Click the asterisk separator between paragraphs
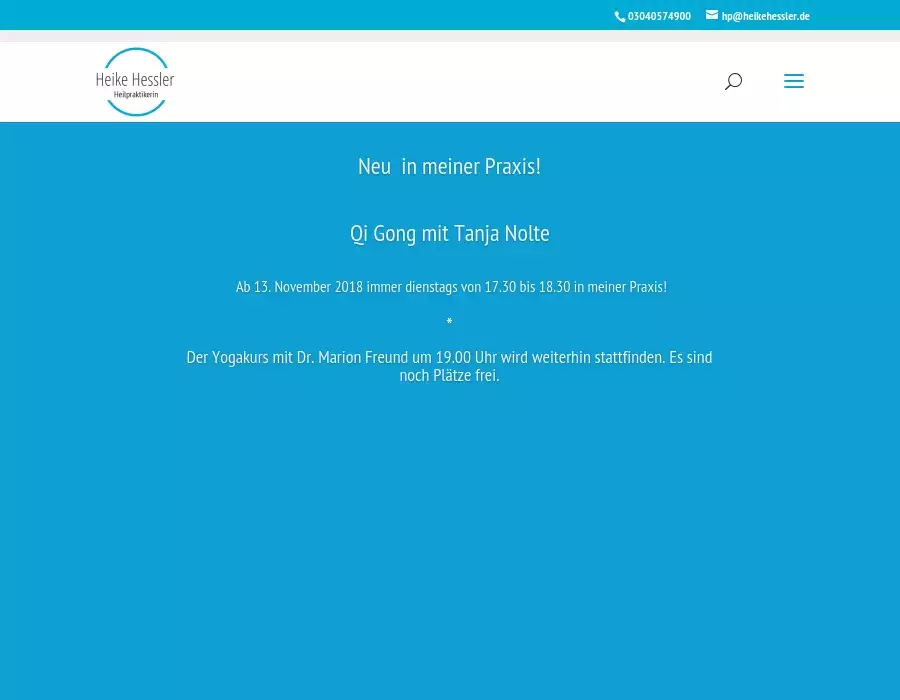Viewport: 900px width, 700px height. (449, 322)
